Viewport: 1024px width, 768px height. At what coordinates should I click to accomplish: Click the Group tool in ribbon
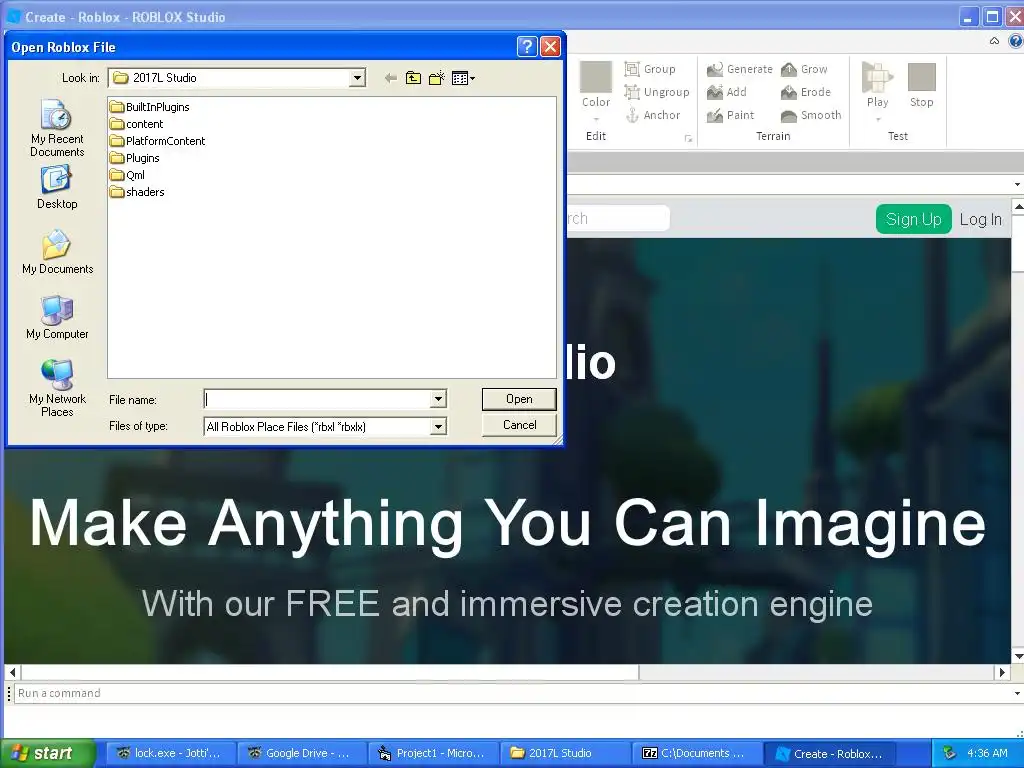pyautogui.click(x=650, y=69)
